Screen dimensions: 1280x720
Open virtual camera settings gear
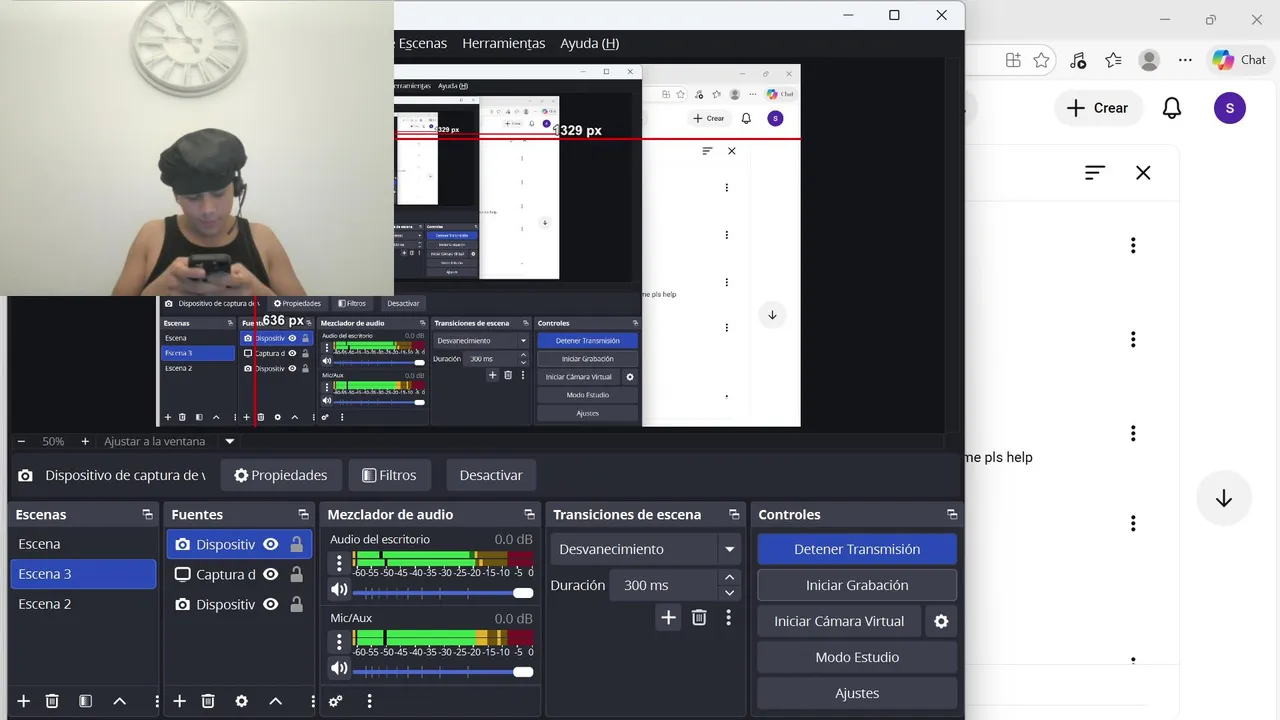pyautogui.click(x=941, y=621)
